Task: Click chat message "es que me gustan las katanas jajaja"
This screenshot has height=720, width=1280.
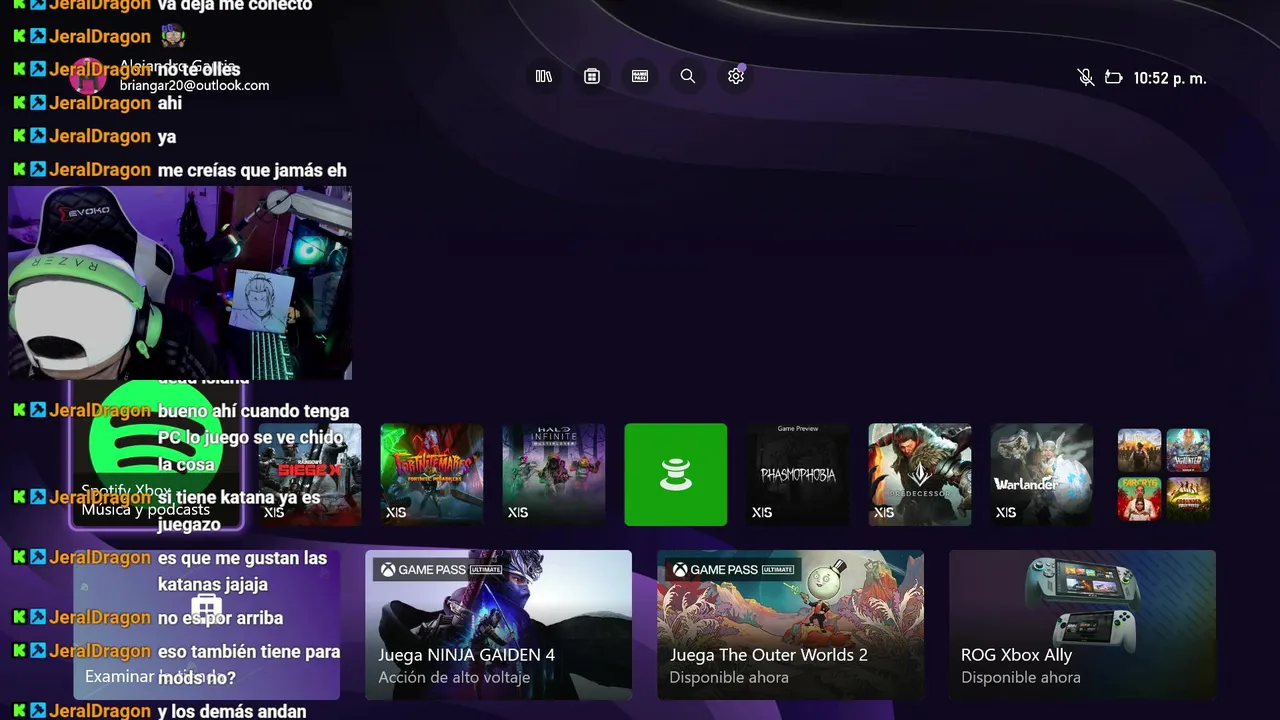Action: [243, 571]
